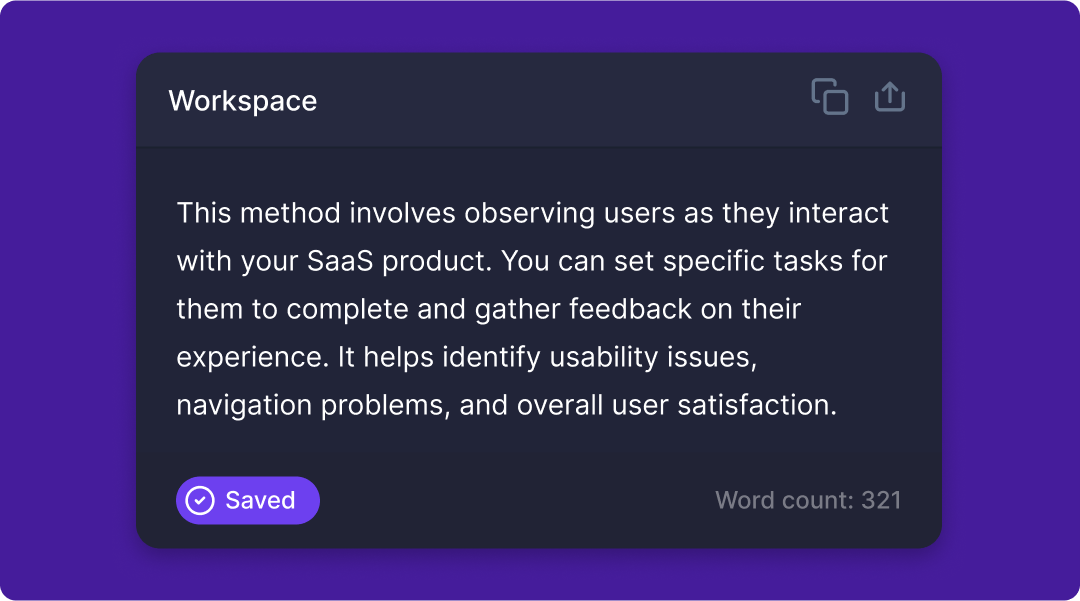The height and width of the screenshot is (601, 1080).
Task: Click the word "SaaS" in the paragraph
Action: (x=340, y=261)
